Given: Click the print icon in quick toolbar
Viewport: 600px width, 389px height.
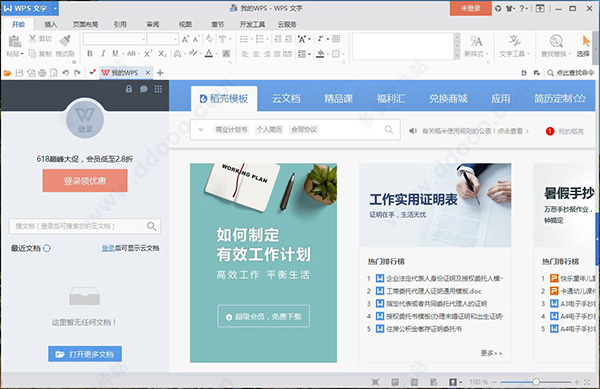Looking at the screenshot, I should point(42,73).
